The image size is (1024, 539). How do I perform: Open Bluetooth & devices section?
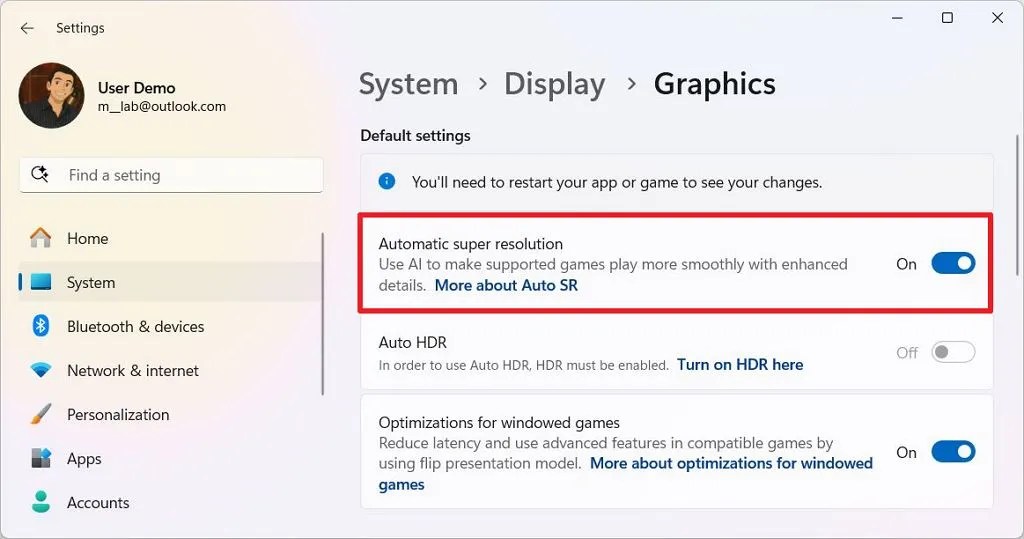[171, 326]
